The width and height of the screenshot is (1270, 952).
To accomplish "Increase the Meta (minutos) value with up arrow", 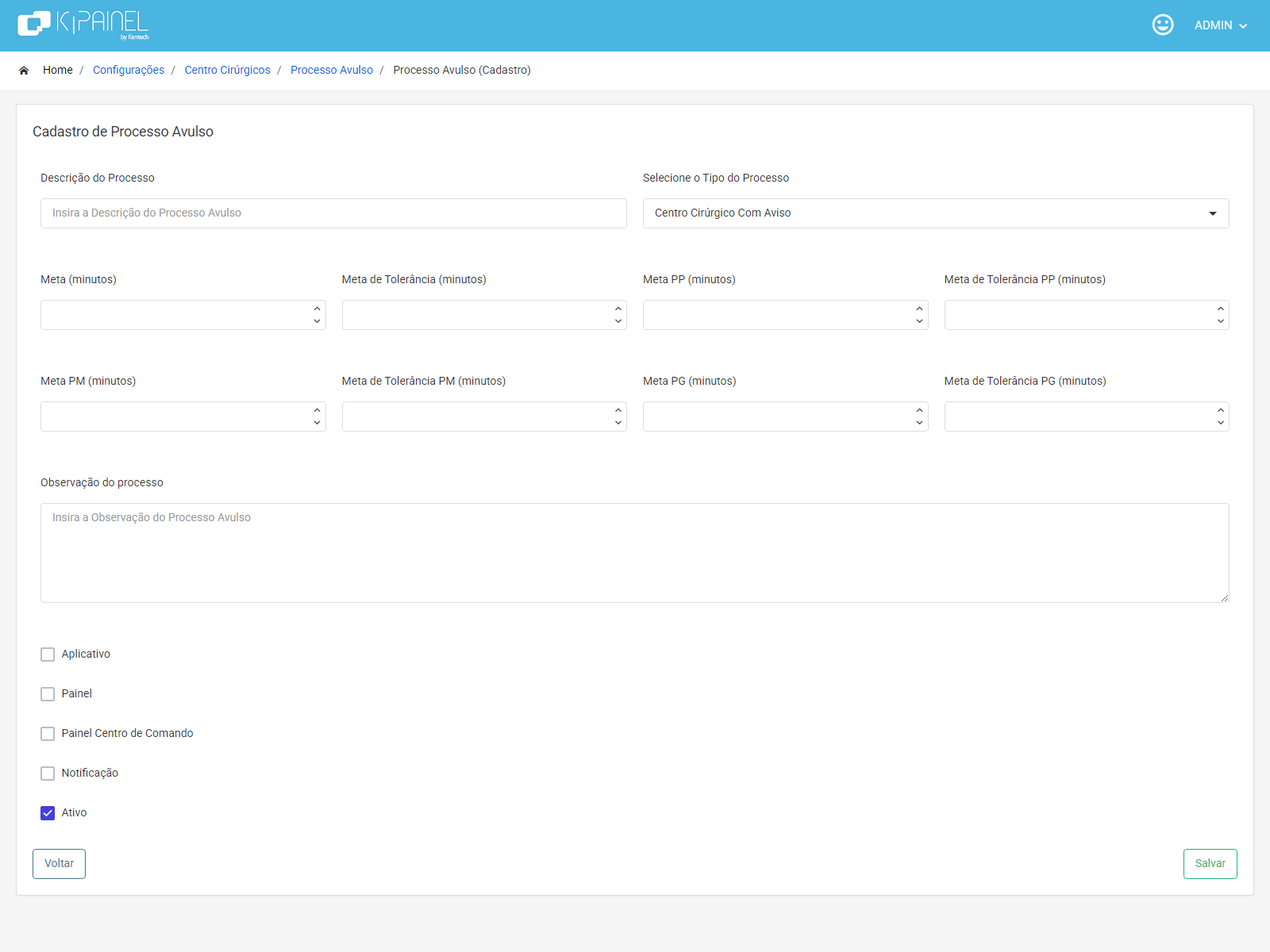I will tap(317, 309).
